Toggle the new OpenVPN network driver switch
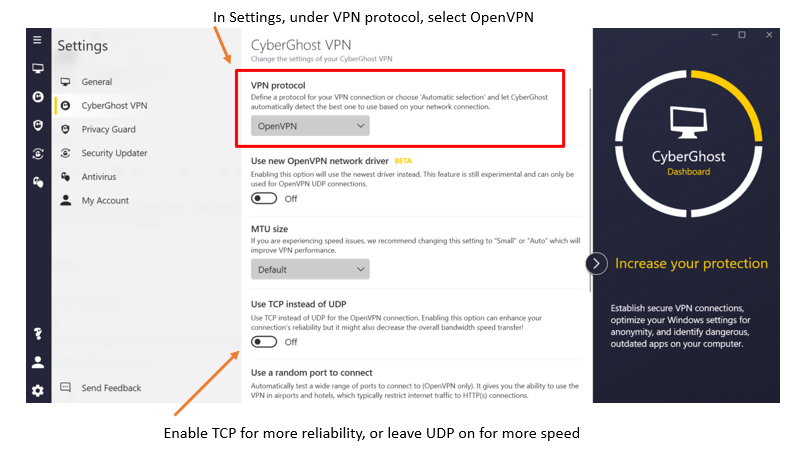 pyautogui.click(x=264, y=198)
